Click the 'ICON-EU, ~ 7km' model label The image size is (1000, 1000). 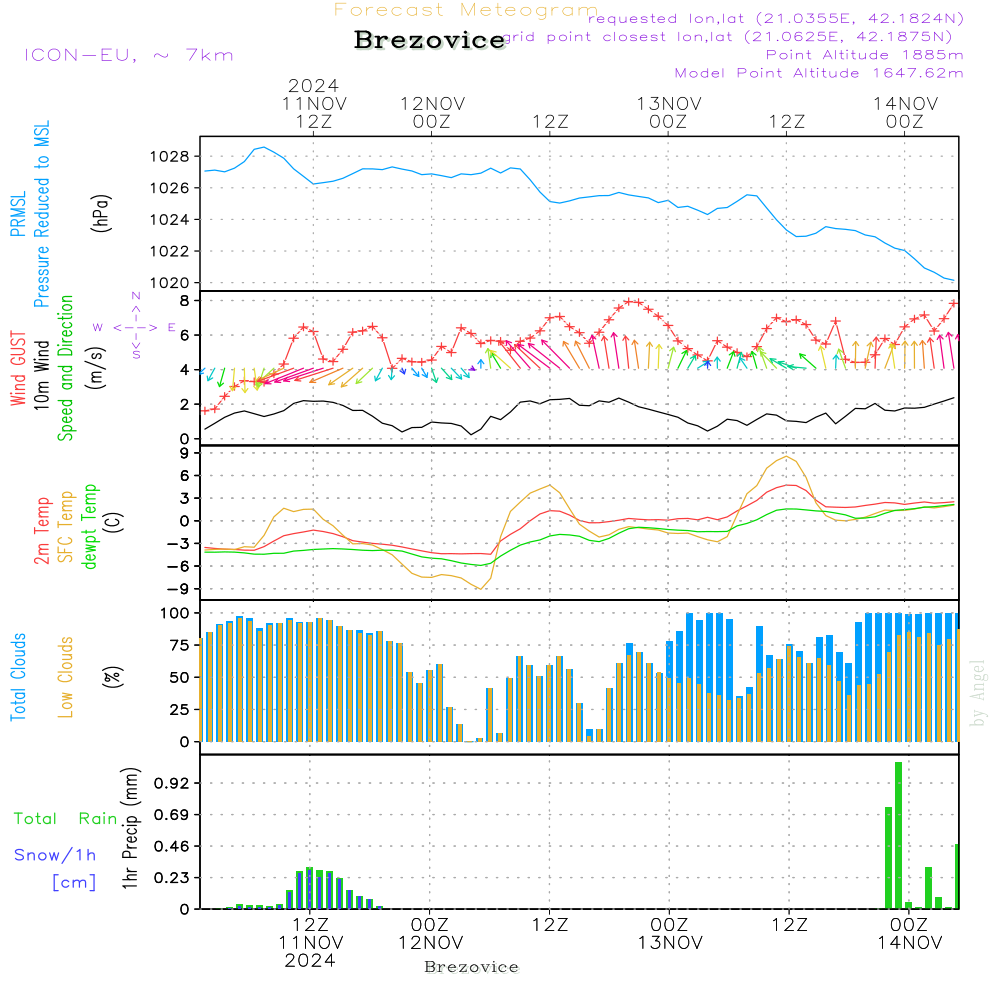[129, 55]
